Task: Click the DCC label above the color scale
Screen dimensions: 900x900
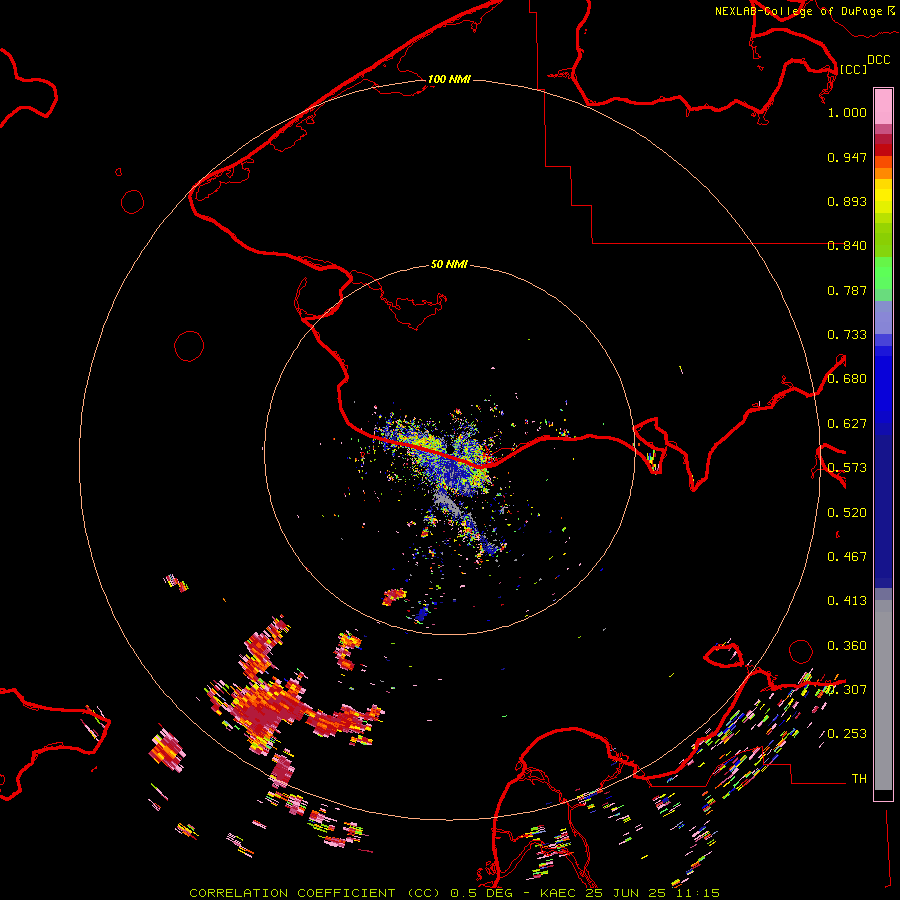Action: [878, 60]
